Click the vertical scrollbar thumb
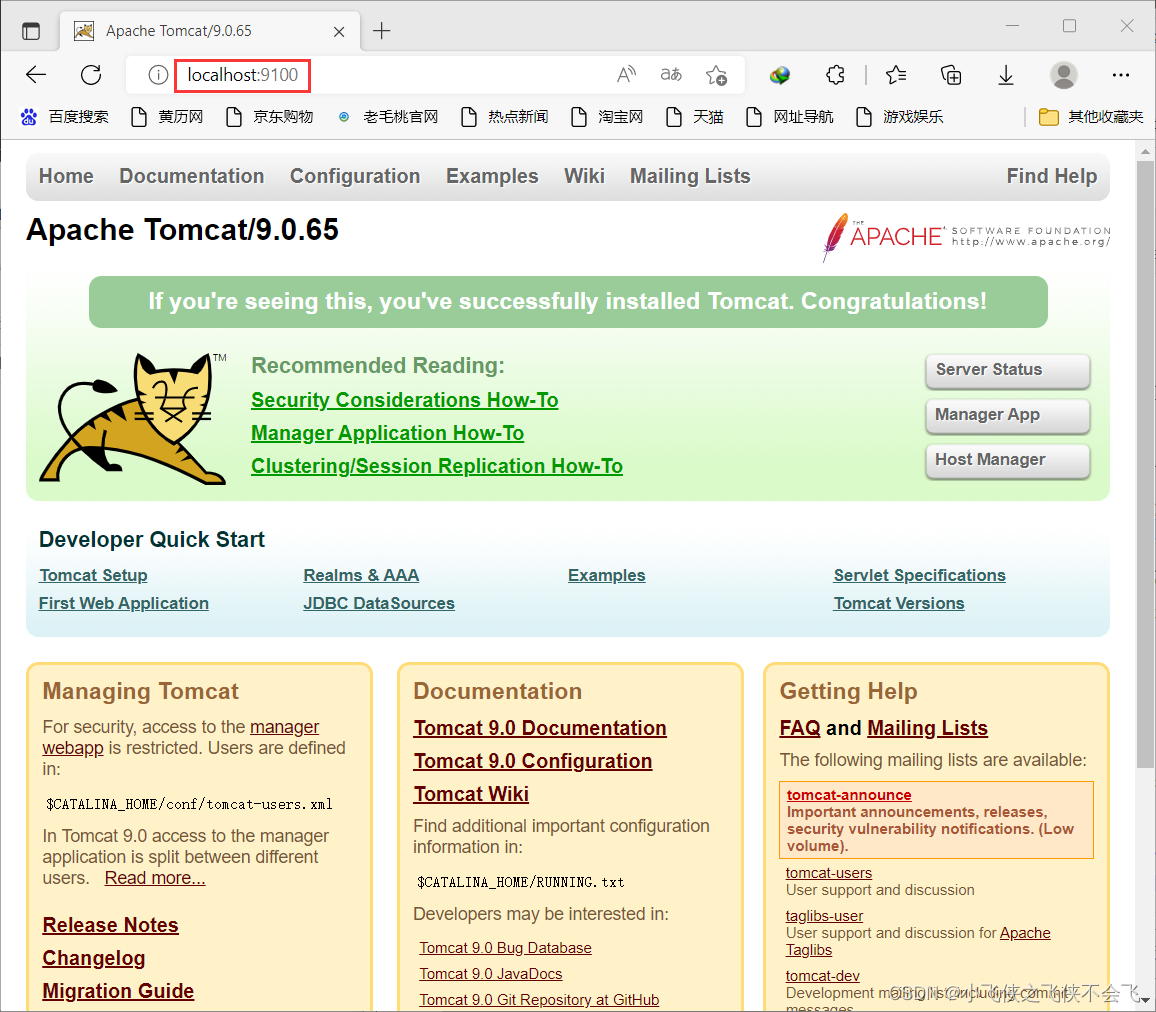Image resolution: width=1156 pixels, height=1012 pixels. point(1145,464)
